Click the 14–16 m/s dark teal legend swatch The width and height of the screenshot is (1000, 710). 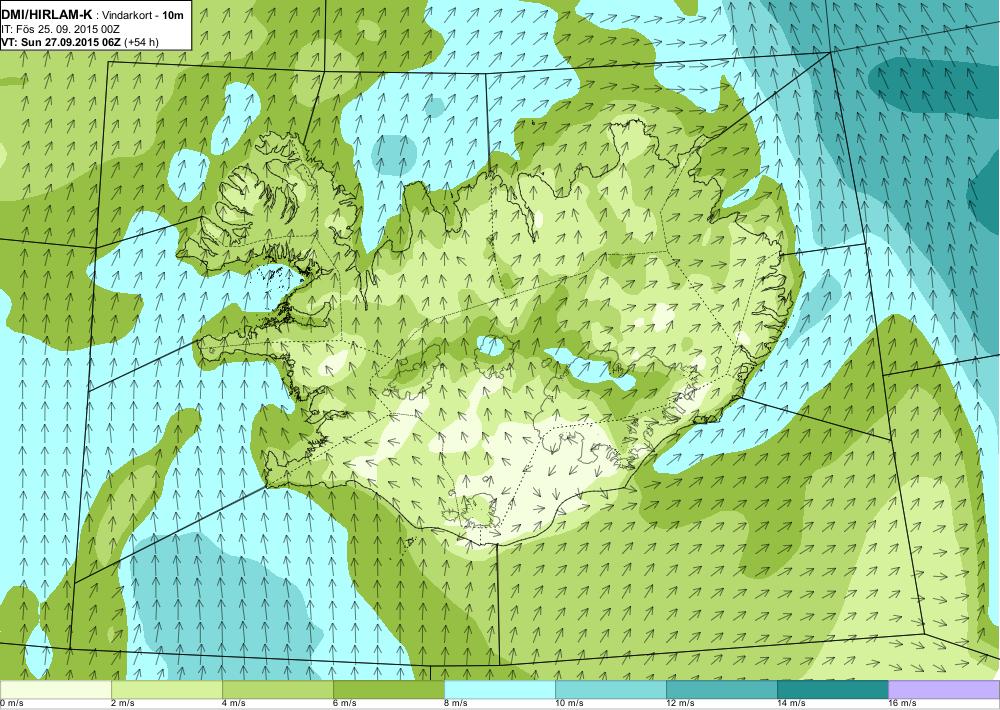[x=833, y=690]
